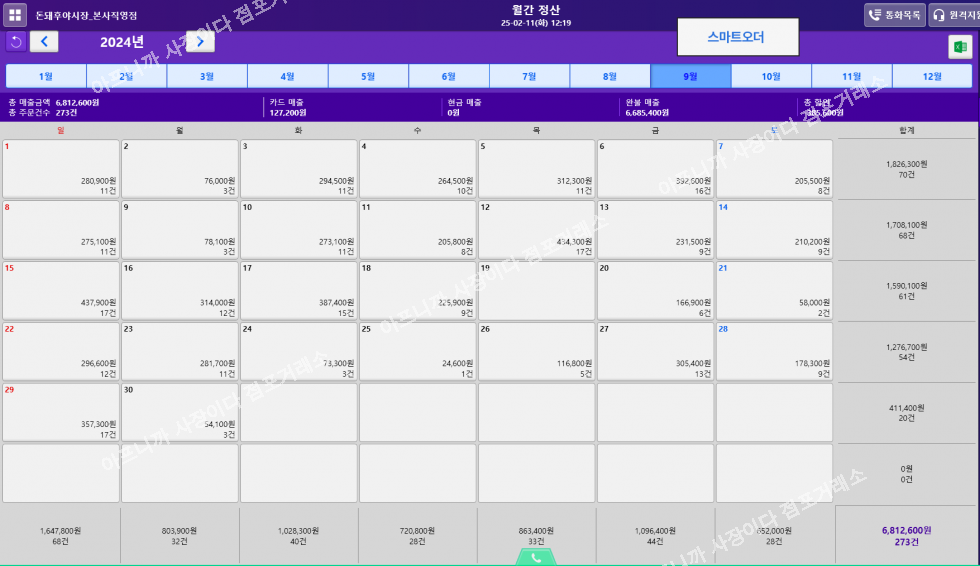Screen dimensions: 980x566
Task: Select the 9월 month tab
Action: [690, 76]
